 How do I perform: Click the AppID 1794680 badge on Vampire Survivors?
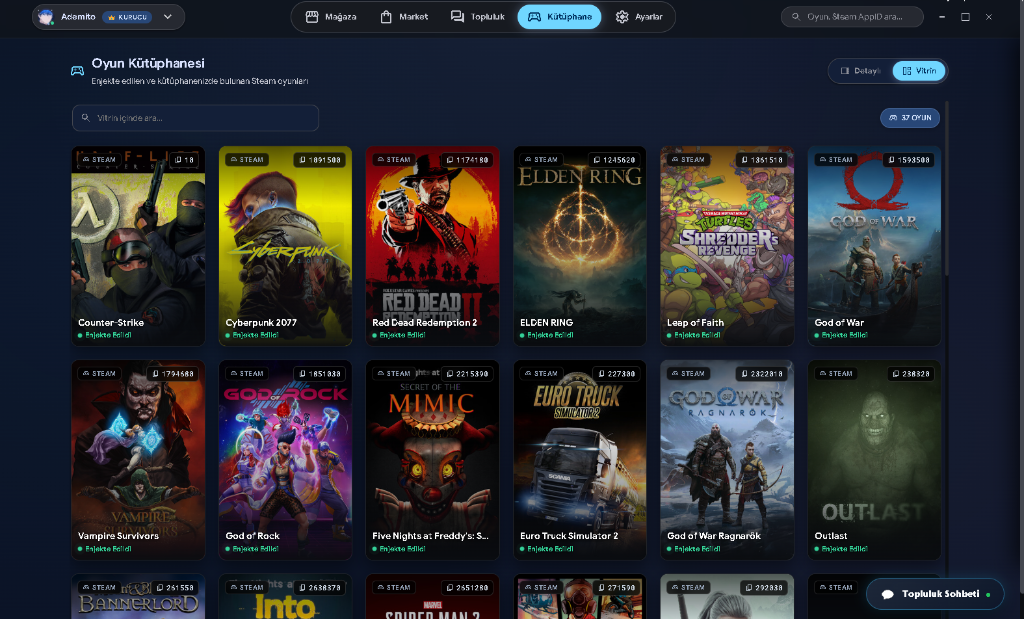[172, 373]
